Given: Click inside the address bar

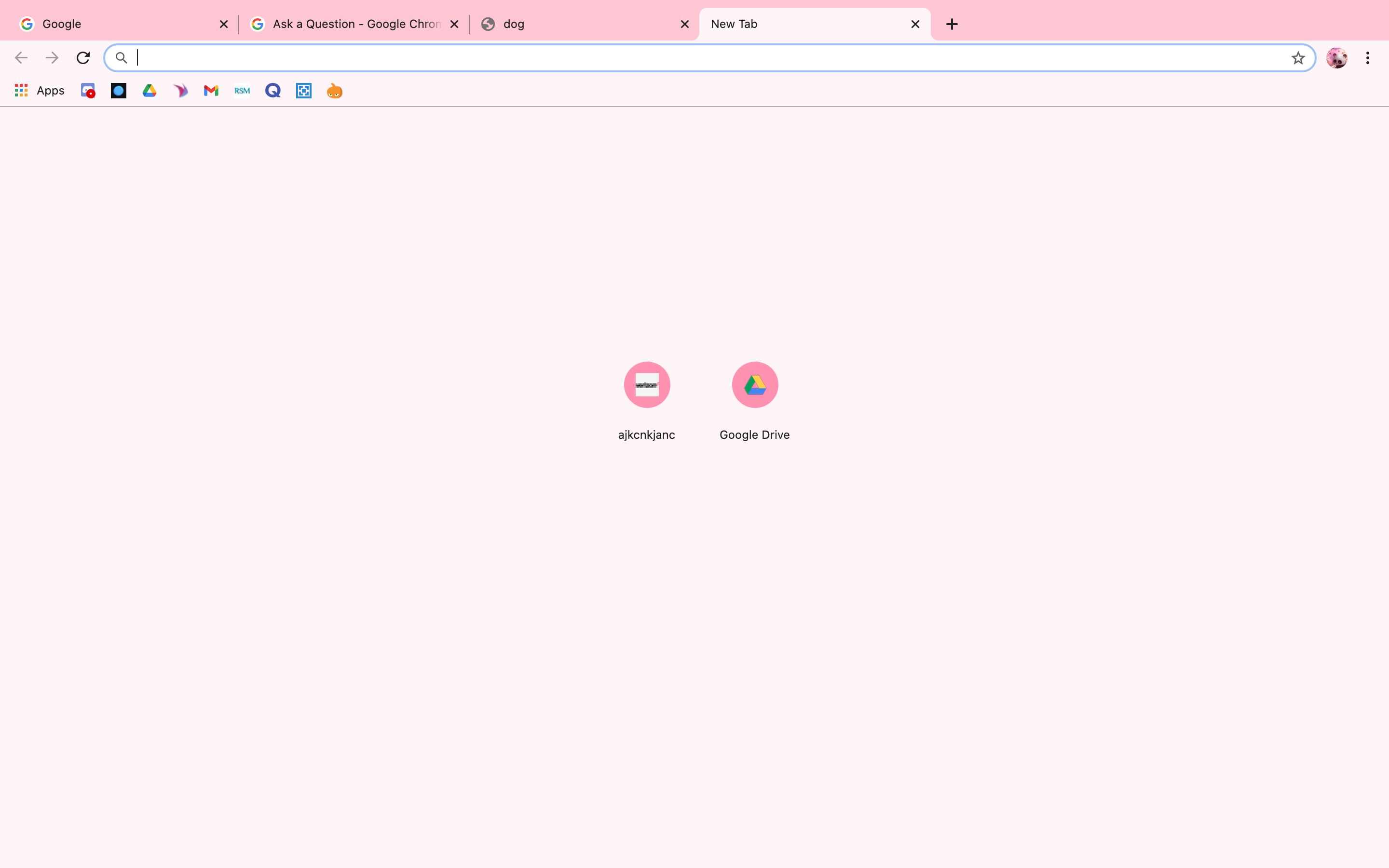Looking at the screenshot, I should click(689, 58).
